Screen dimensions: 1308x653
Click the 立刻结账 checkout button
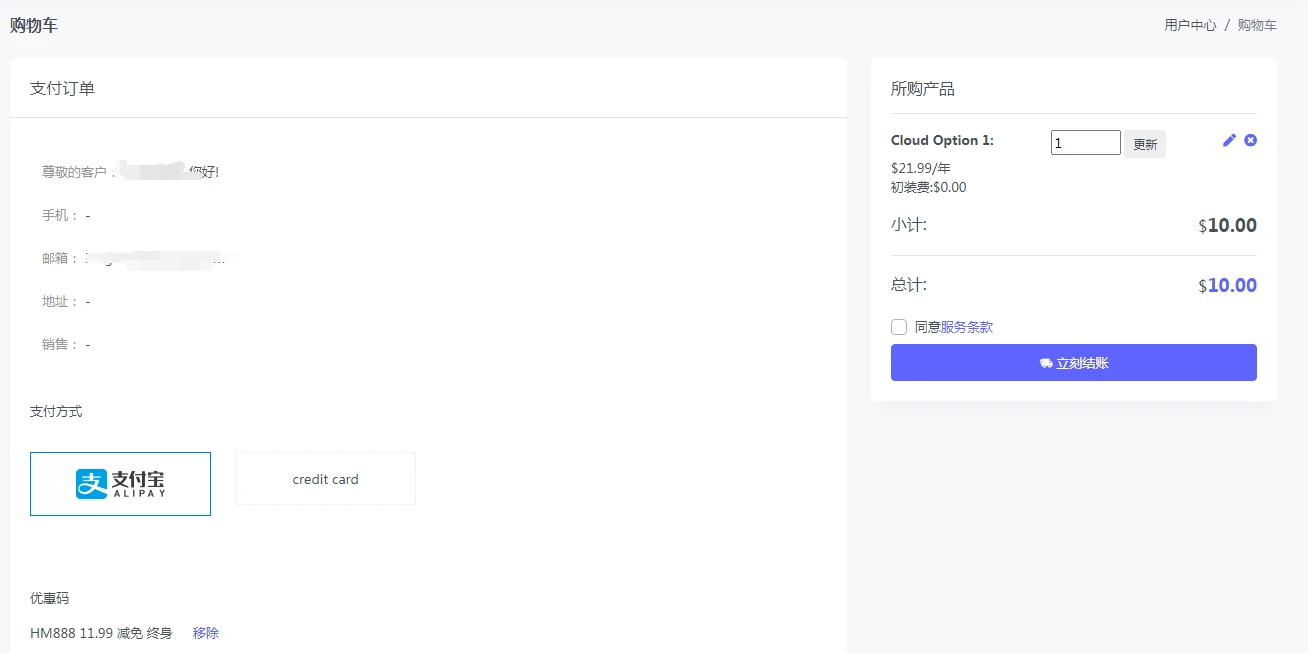pyautogui.click(x=1074, y=363)
